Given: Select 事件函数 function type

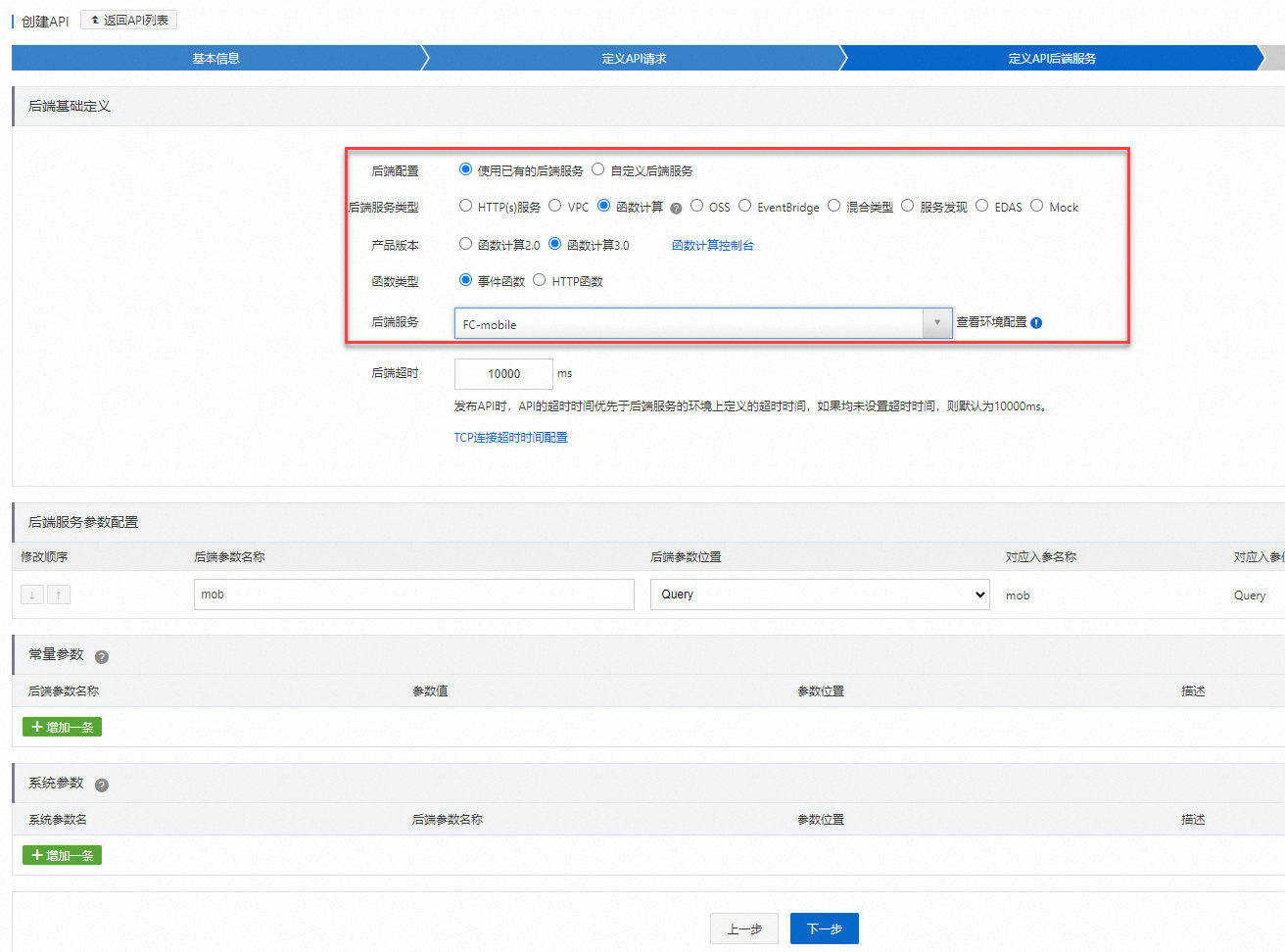Looking at the screenshot, I should [x=465, y=280].
